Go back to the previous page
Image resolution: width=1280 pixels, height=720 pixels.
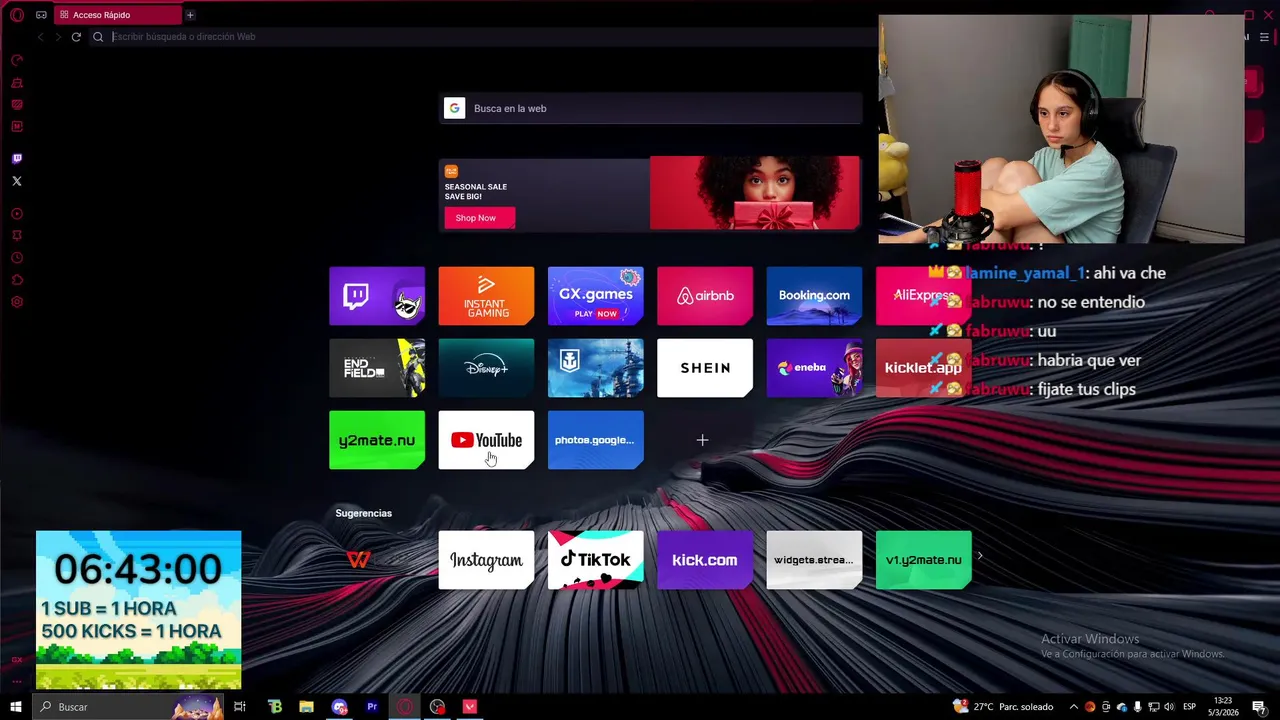pos(41,37)
